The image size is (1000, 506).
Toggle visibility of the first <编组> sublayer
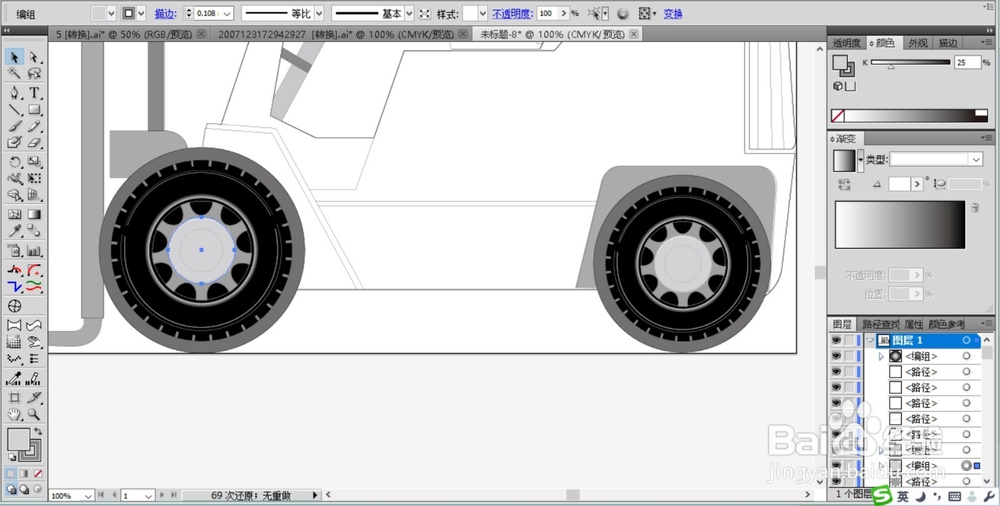point(836,356)
